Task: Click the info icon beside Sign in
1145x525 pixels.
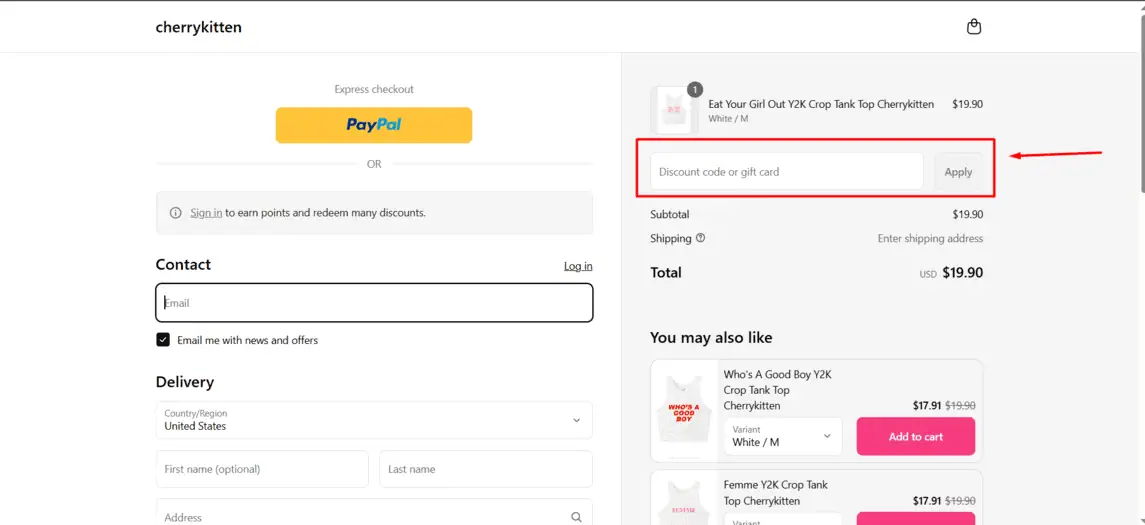Action: point(175,213)
